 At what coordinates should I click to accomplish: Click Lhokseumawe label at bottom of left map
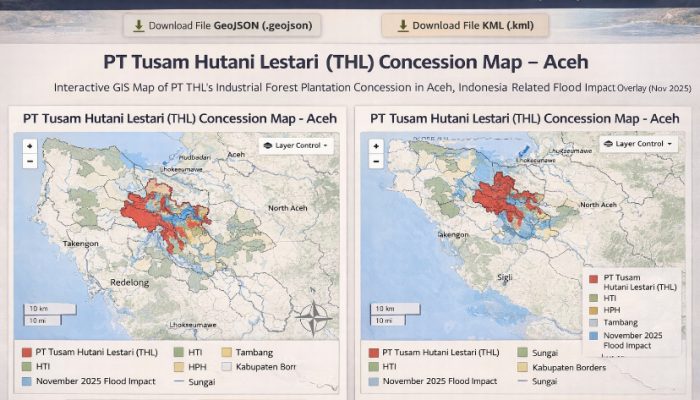193,325
